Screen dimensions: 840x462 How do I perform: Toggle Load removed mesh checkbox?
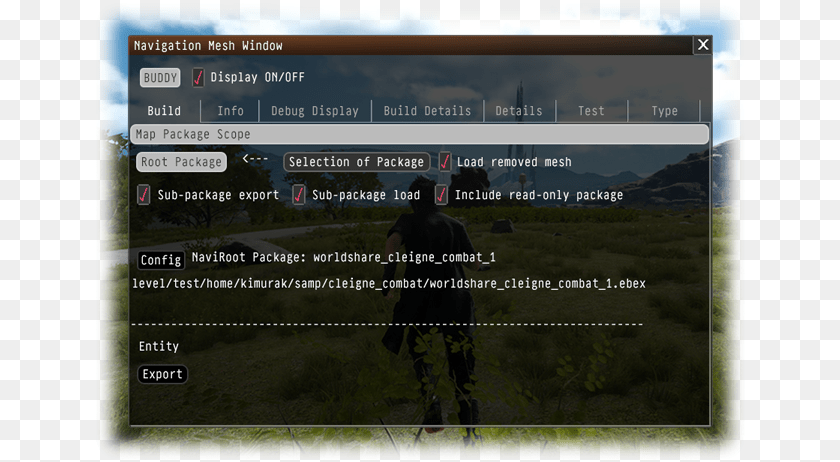(x=445, y=162)
